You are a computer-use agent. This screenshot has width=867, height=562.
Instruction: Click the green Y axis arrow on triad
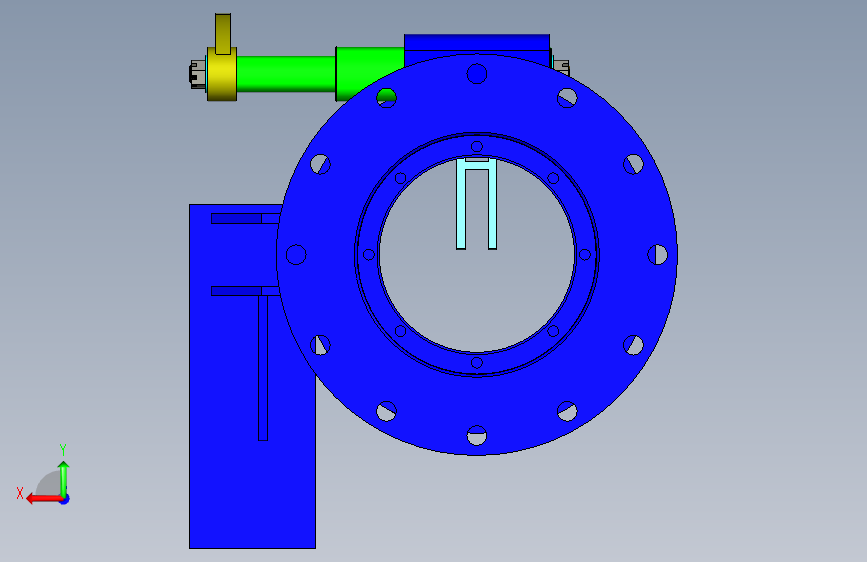pos(64,478)
